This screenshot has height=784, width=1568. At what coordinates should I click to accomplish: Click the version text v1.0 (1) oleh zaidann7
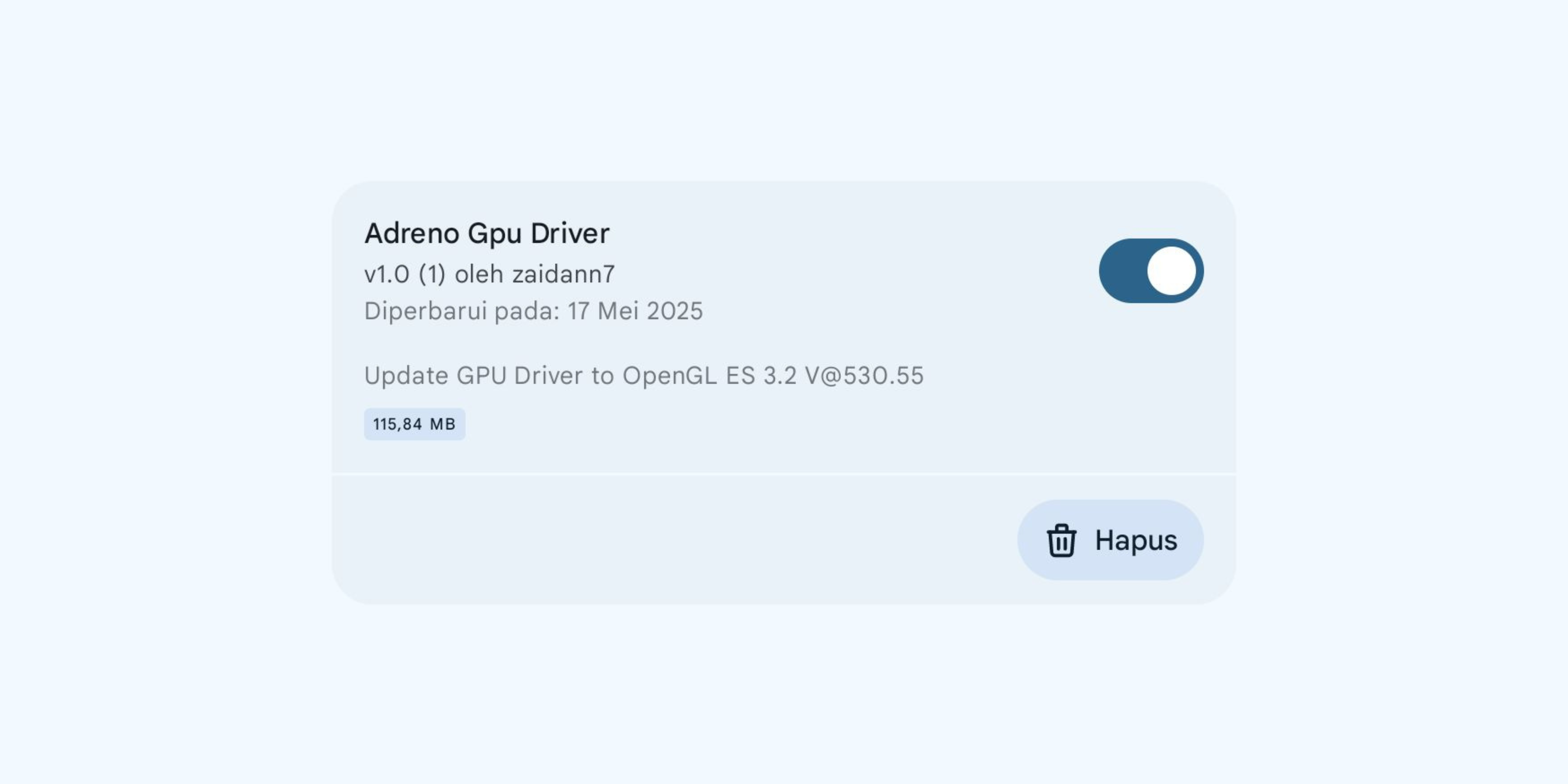pyautogui.click(x=489, y=275)
